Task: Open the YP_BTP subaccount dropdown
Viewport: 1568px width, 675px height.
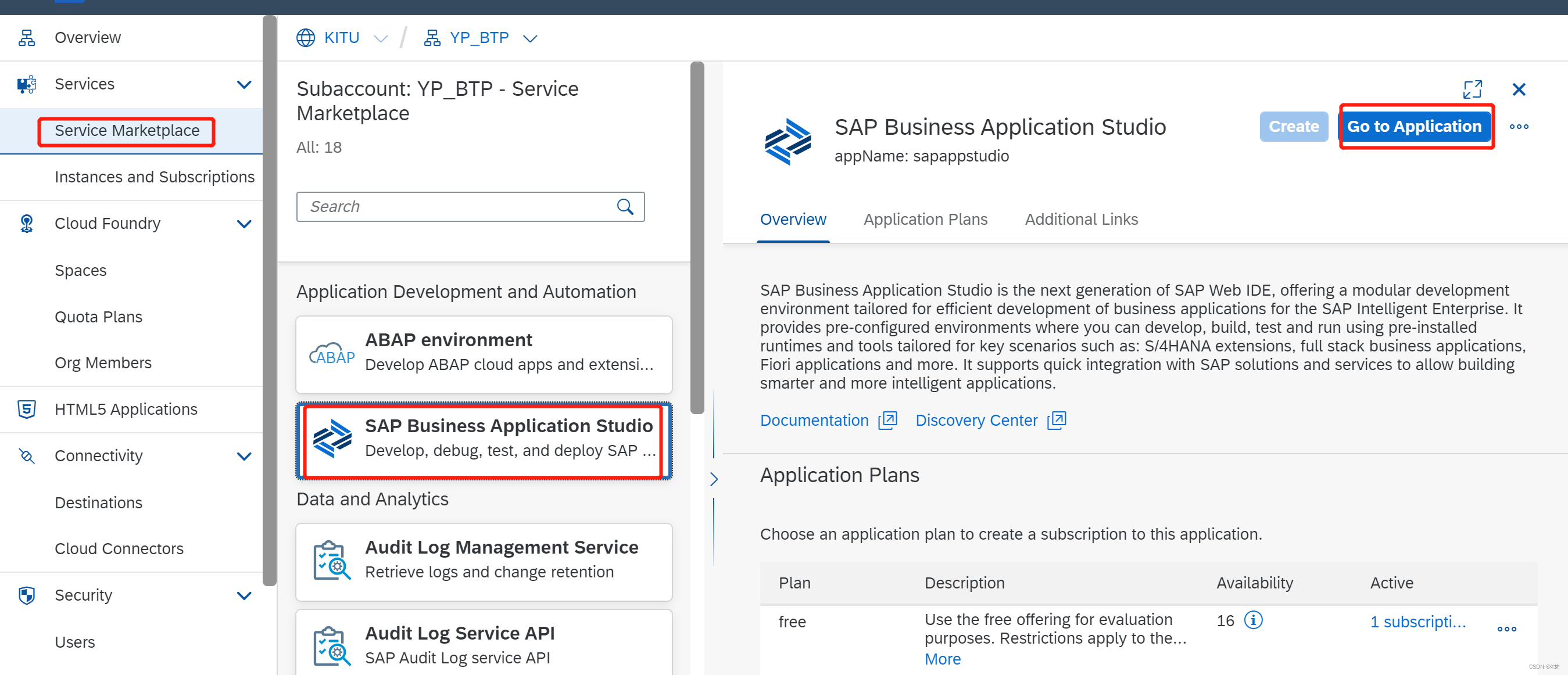Action: point(529,38)
